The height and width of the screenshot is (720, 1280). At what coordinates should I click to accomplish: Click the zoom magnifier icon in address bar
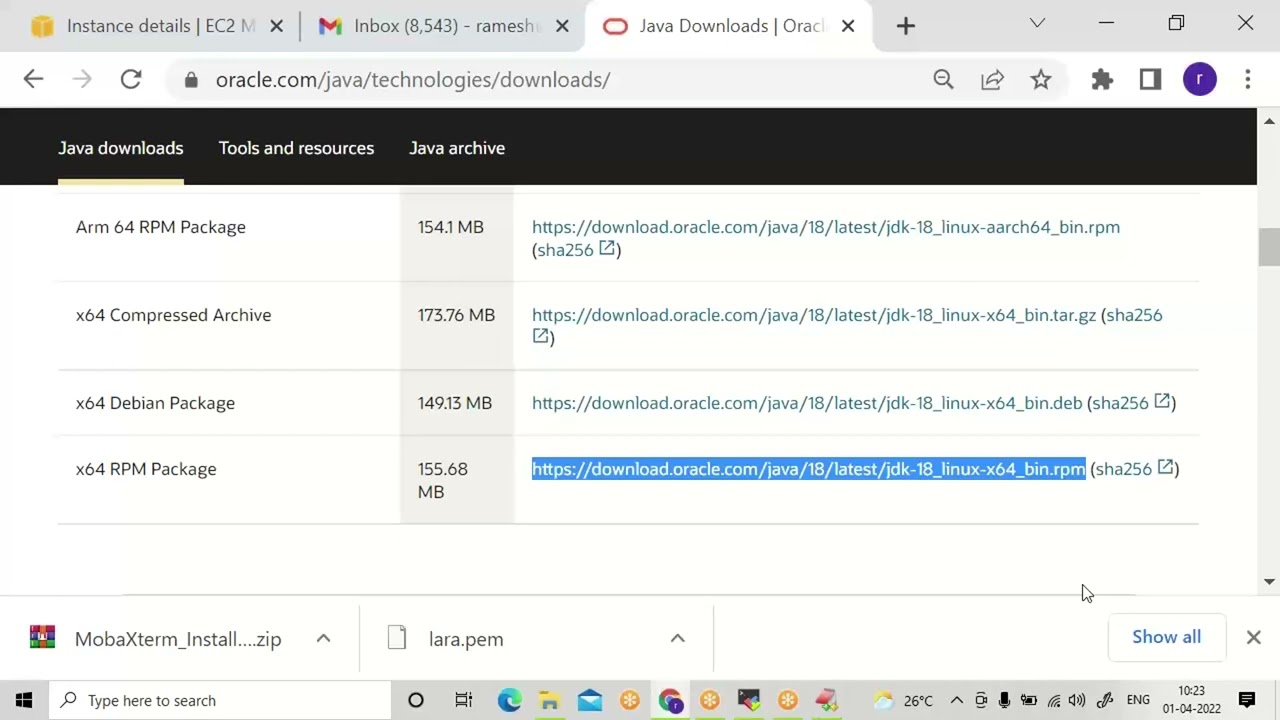tap(943, 80)
